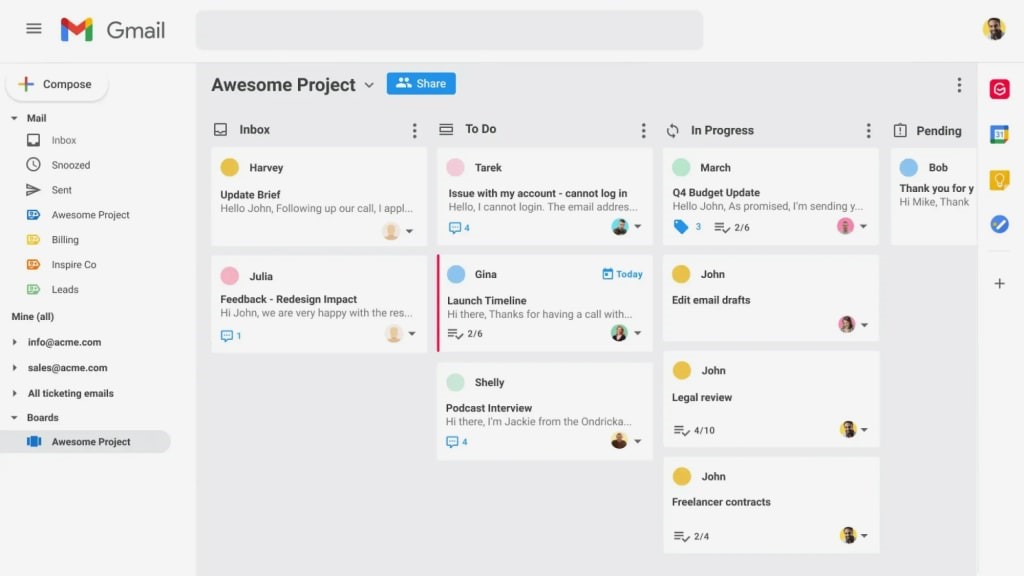Click the tag icon on Q4 Budget Update

pyautogui.click(x=681, y=227)
